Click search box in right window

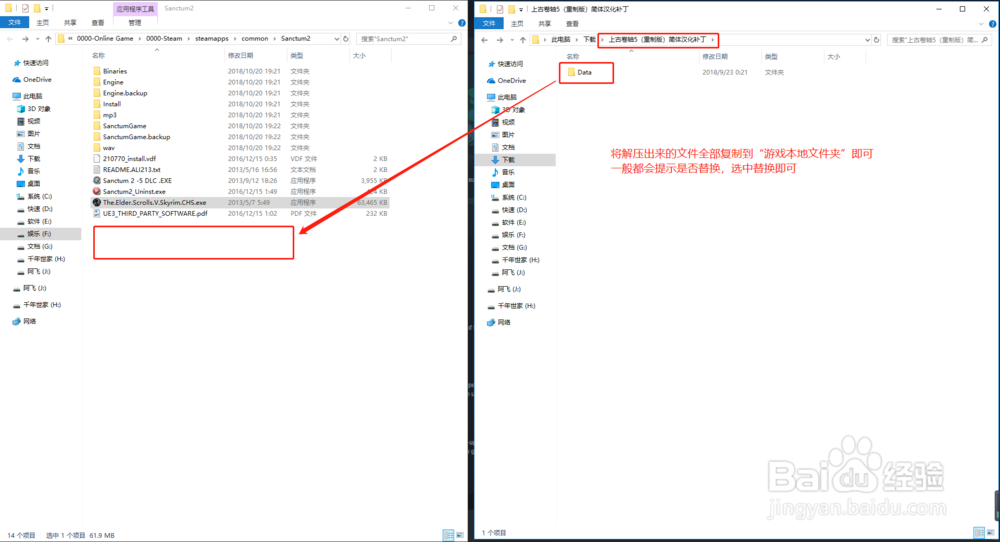938,40
